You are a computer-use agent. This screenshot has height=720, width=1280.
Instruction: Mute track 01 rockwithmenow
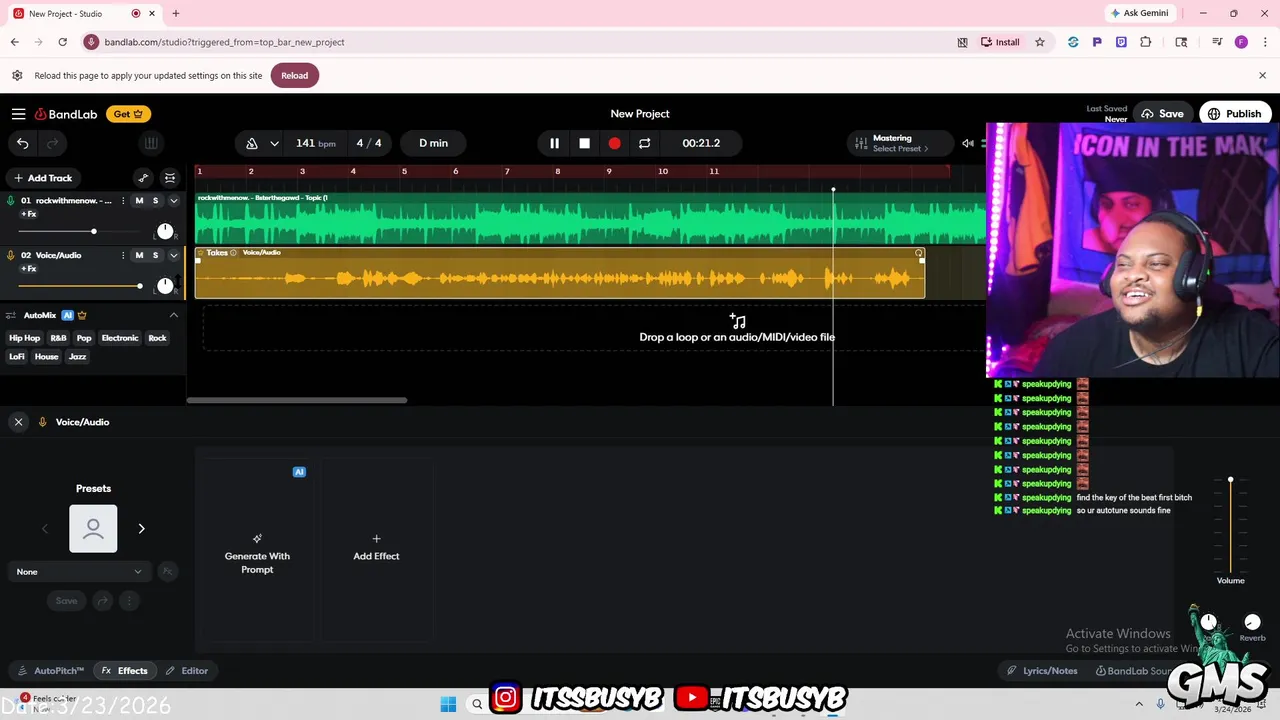[x=139, y=201]
